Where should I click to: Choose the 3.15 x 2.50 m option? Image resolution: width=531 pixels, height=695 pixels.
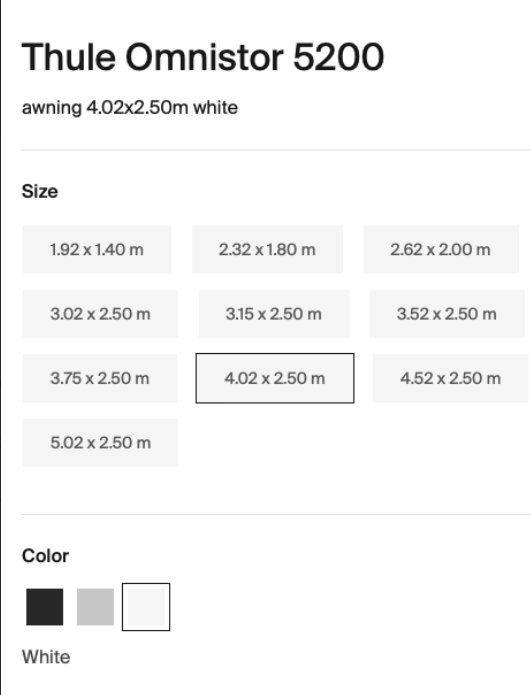(x=274, y=314)
